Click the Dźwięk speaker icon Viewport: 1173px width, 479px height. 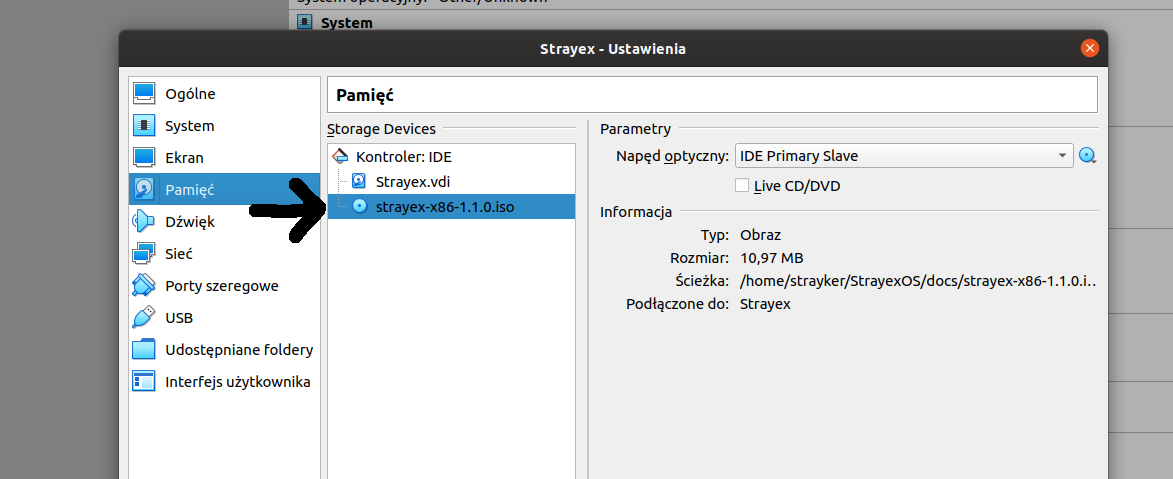click(145, 222)
